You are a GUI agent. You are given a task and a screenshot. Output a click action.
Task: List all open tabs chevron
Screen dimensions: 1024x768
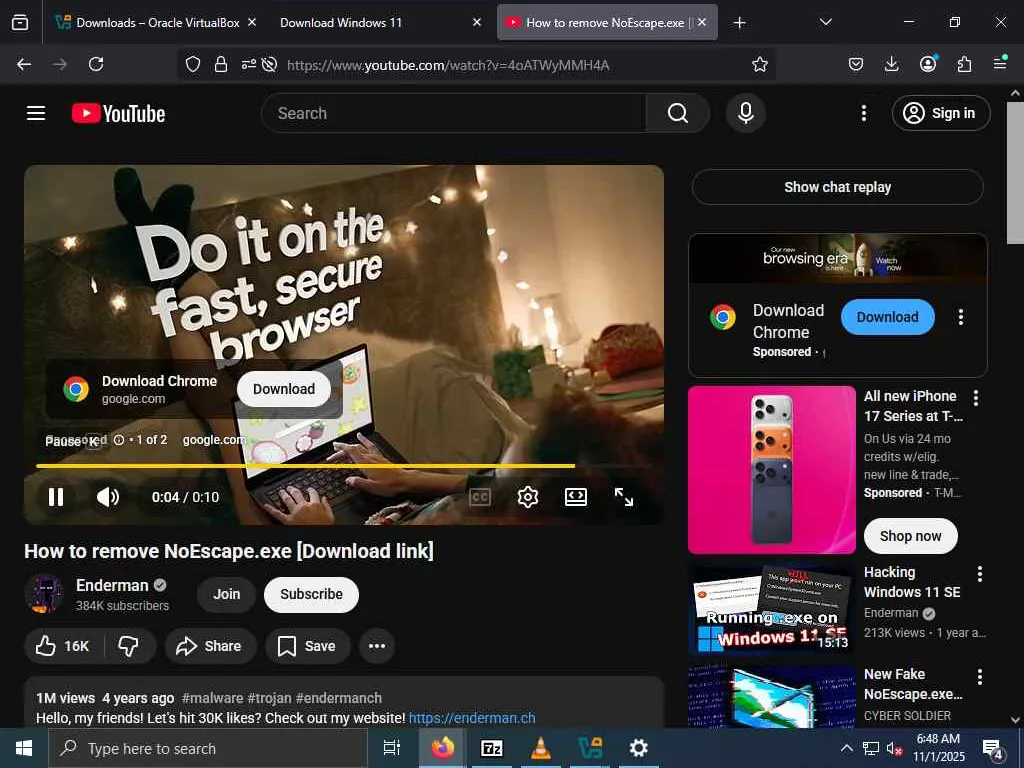coord(825,22)
